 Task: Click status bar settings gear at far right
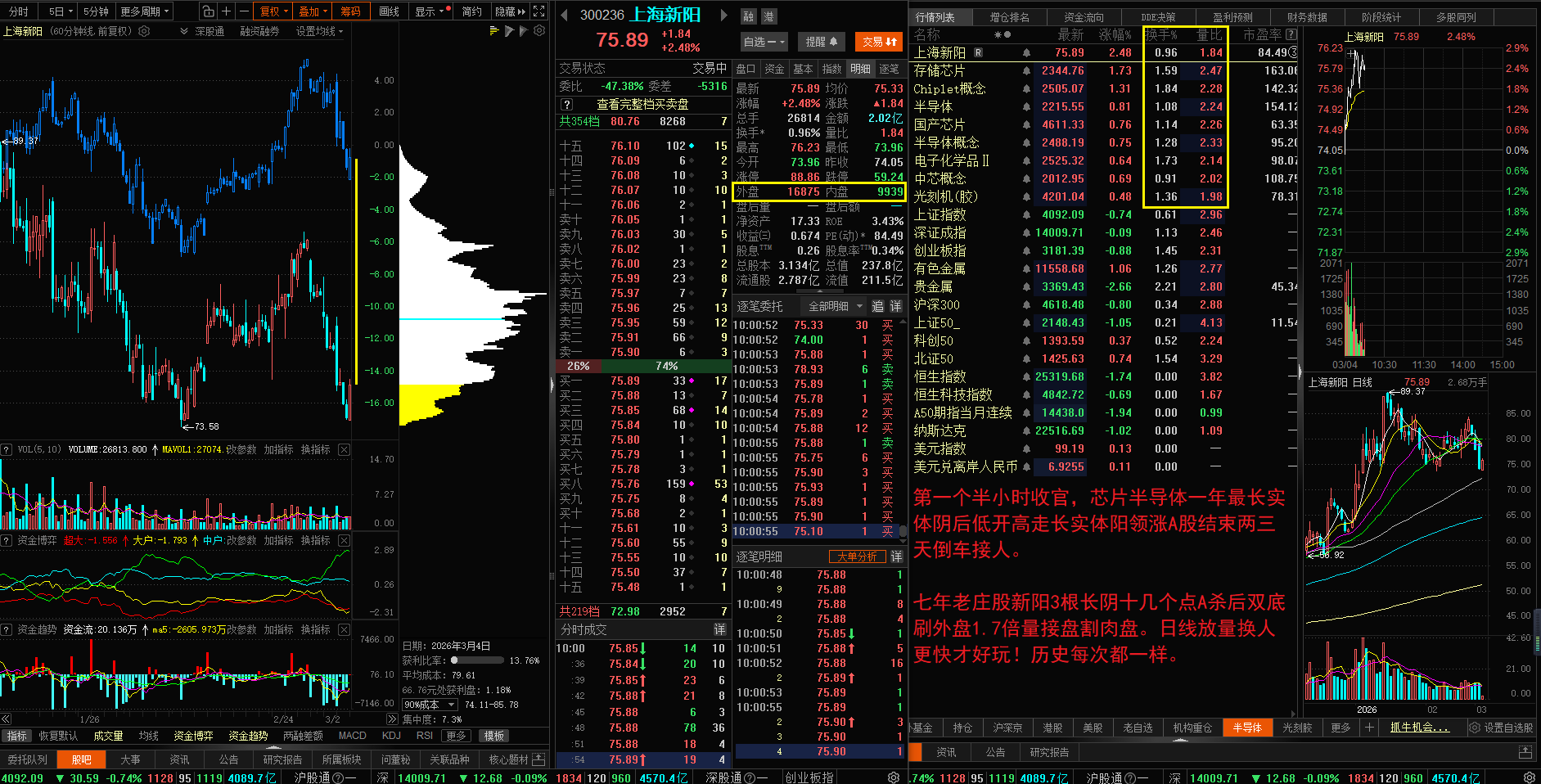(x=1529, y=777)
